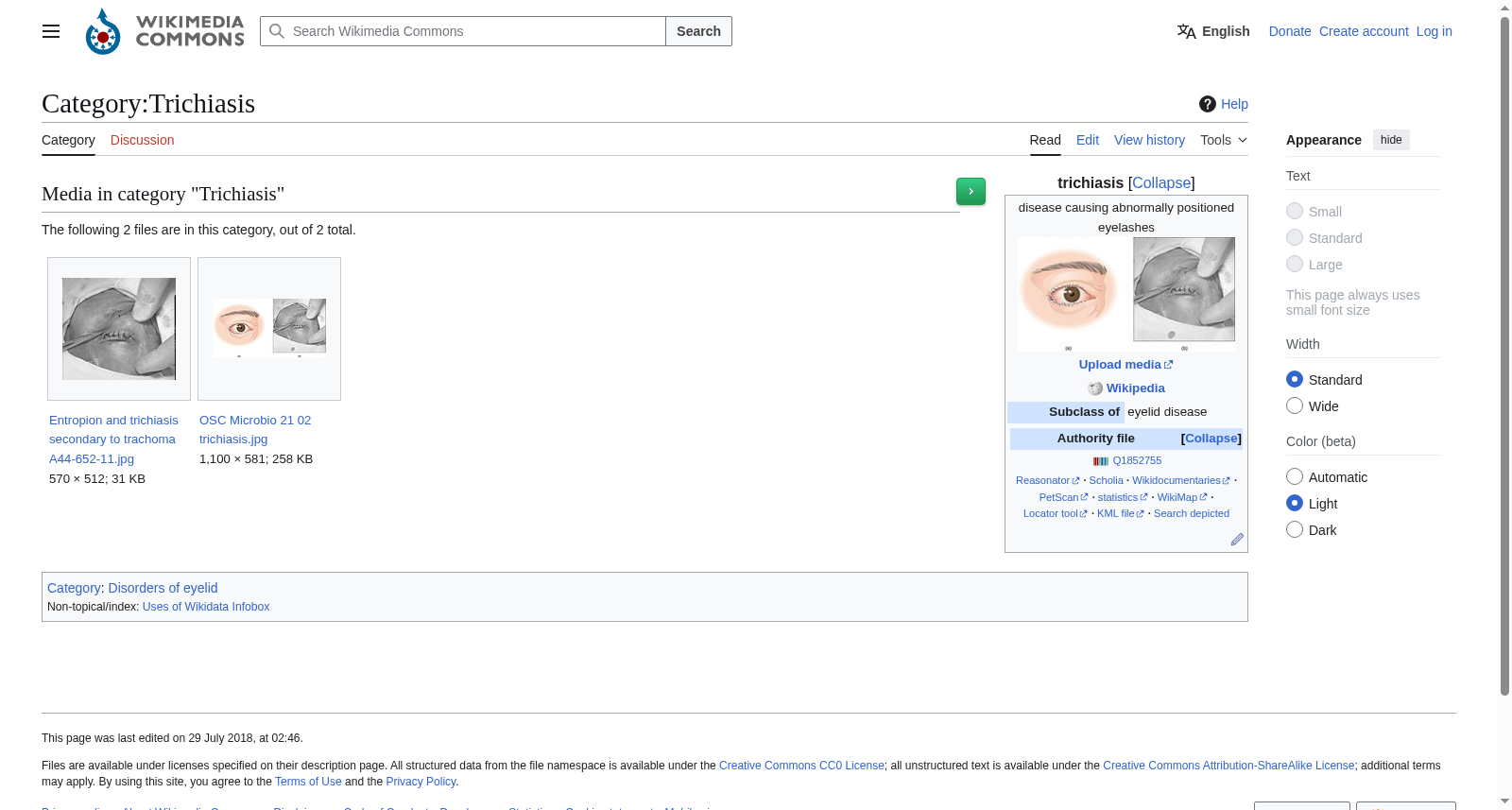Select the Large text size option
Screen dimensions: 1512x810
pos(1295,264)
